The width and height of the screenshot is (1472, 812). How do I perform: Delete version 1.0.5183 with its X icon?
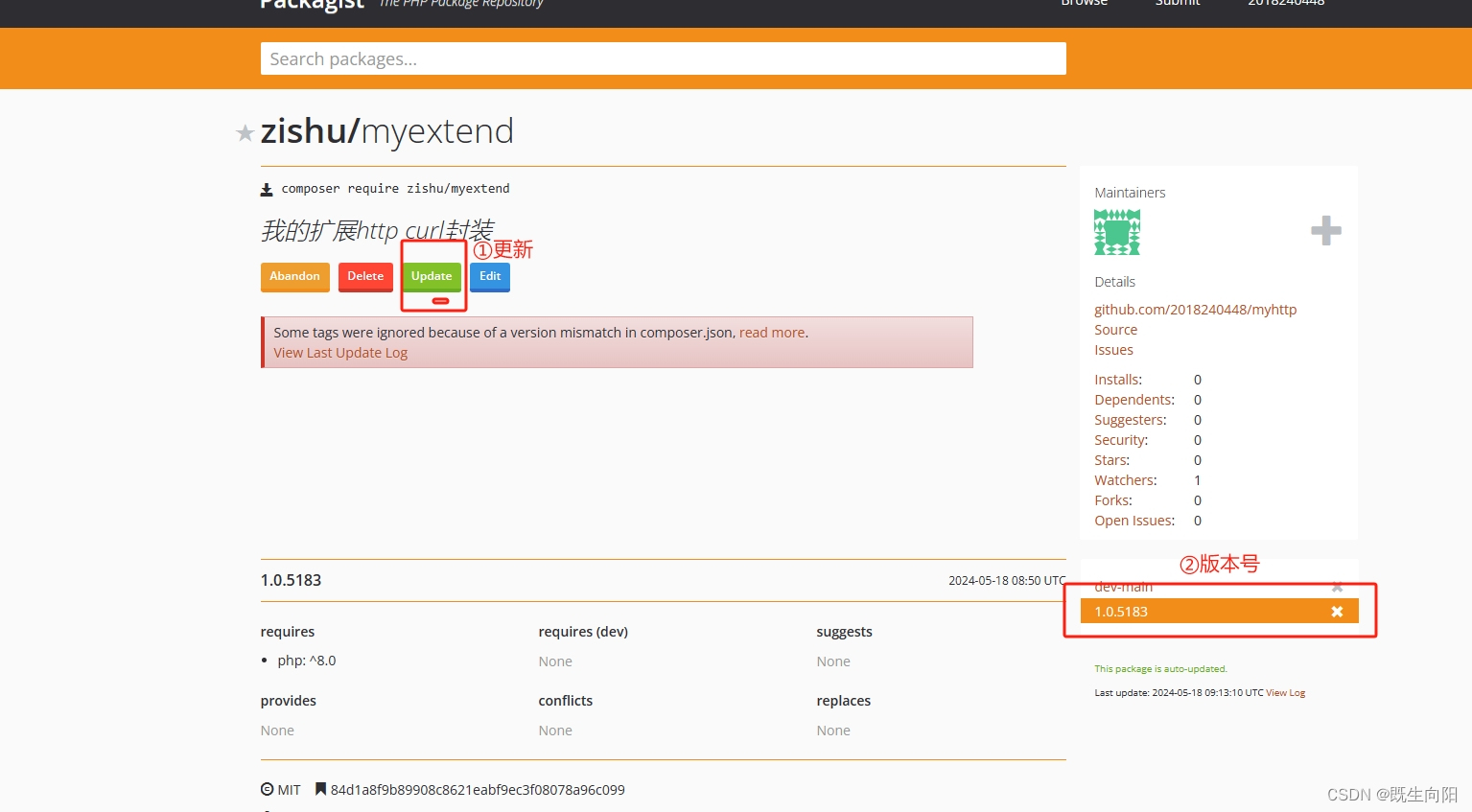click(1337, 612)
